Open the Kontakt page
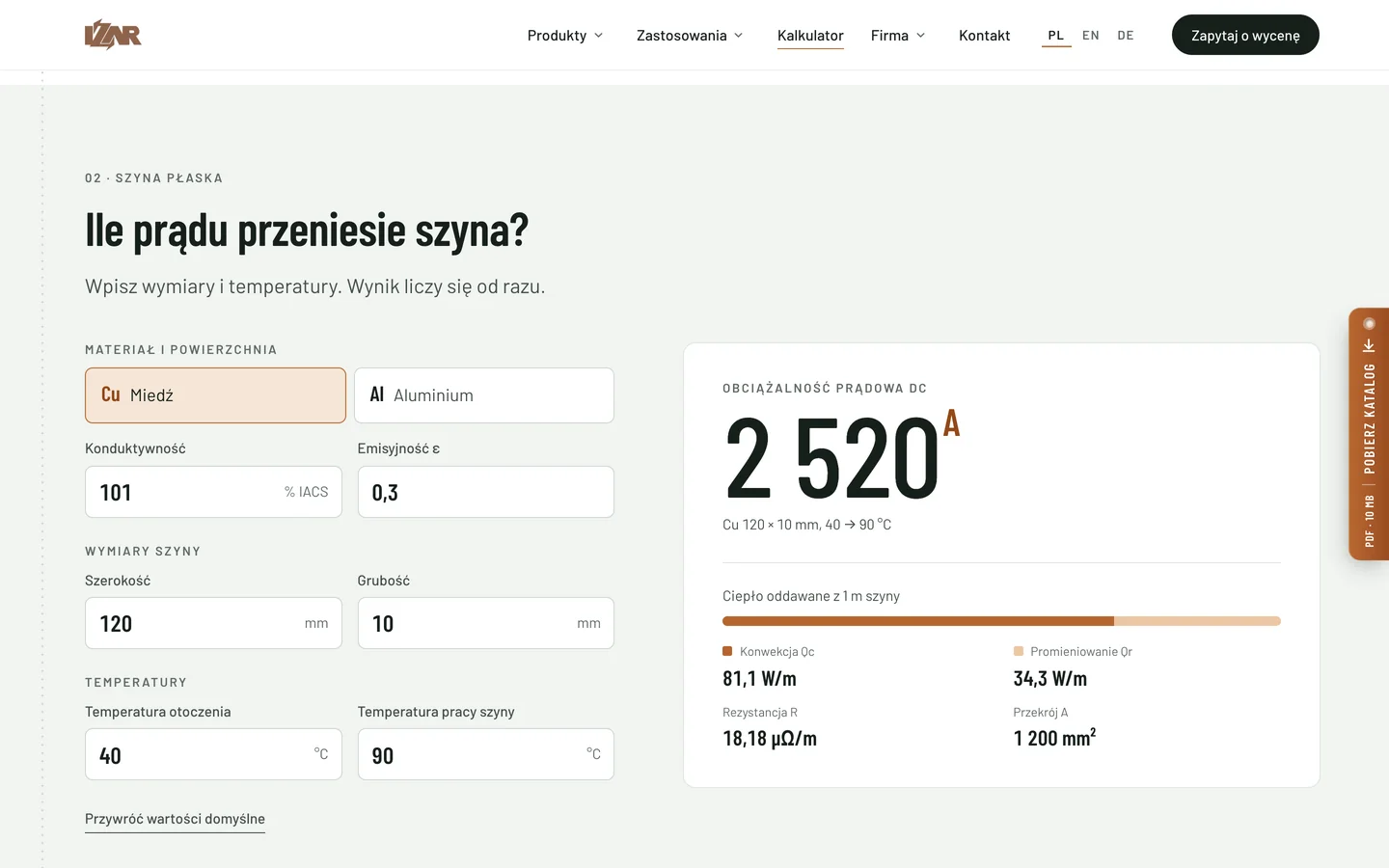This screenshot has width=1389, height=868. point(984,36)
